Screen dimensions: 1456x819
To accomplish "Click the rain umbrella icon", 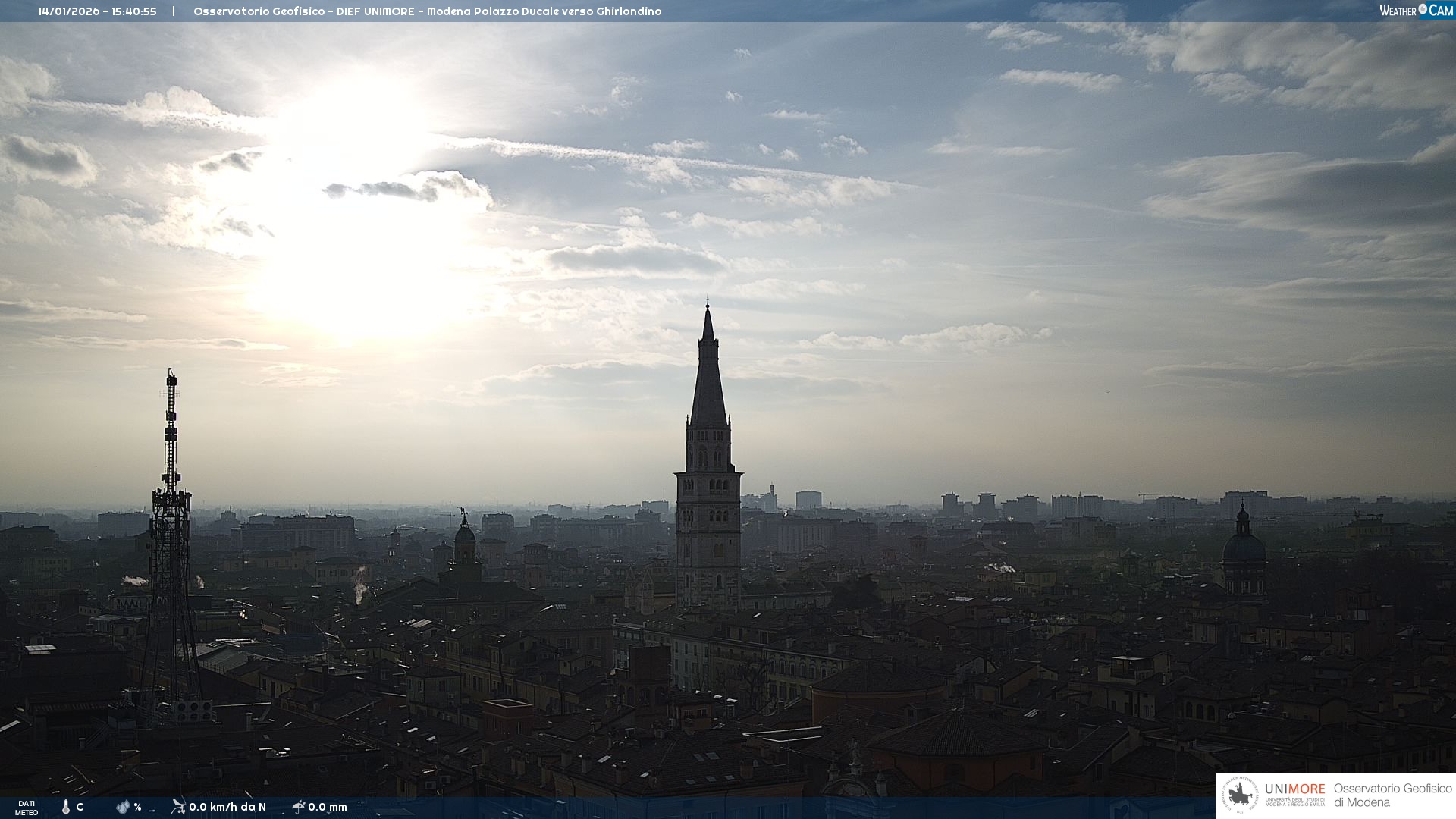I will point(298,807).
